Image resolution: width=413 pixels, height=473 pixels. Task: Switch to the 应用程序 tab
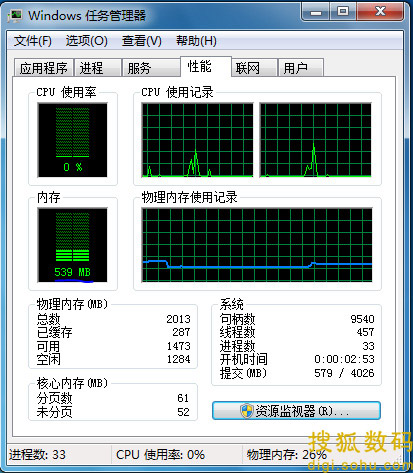point(44,68)
